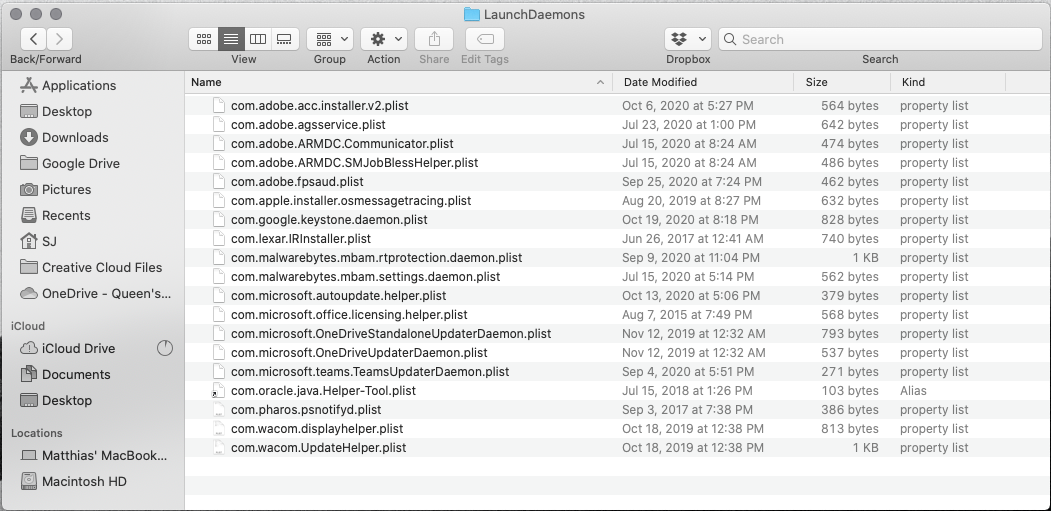This screenshot has width=1051, height=511.
Task: Click the 828 bytes size cell
Action: (849, 219)
